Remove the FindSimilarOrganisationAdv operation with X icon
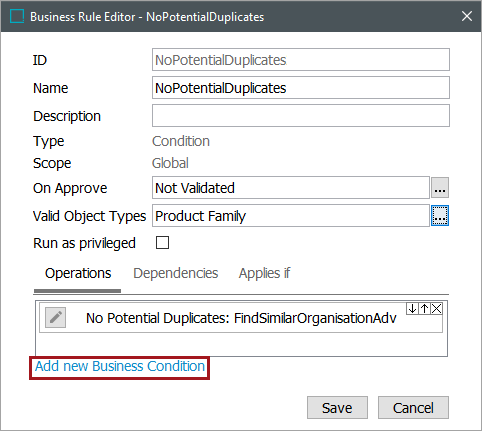The image size is (482, 431). coord(436,309)
